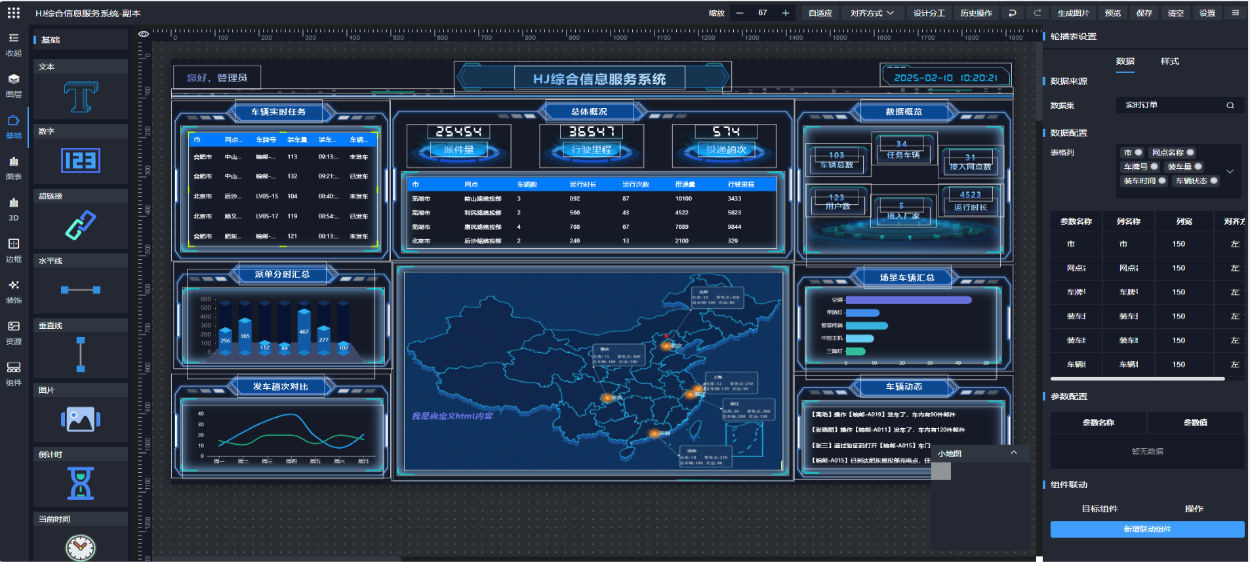Click the 新增联动组件 button
The height and width of the screenshot is (562, 1250).
click(1147, 529)
